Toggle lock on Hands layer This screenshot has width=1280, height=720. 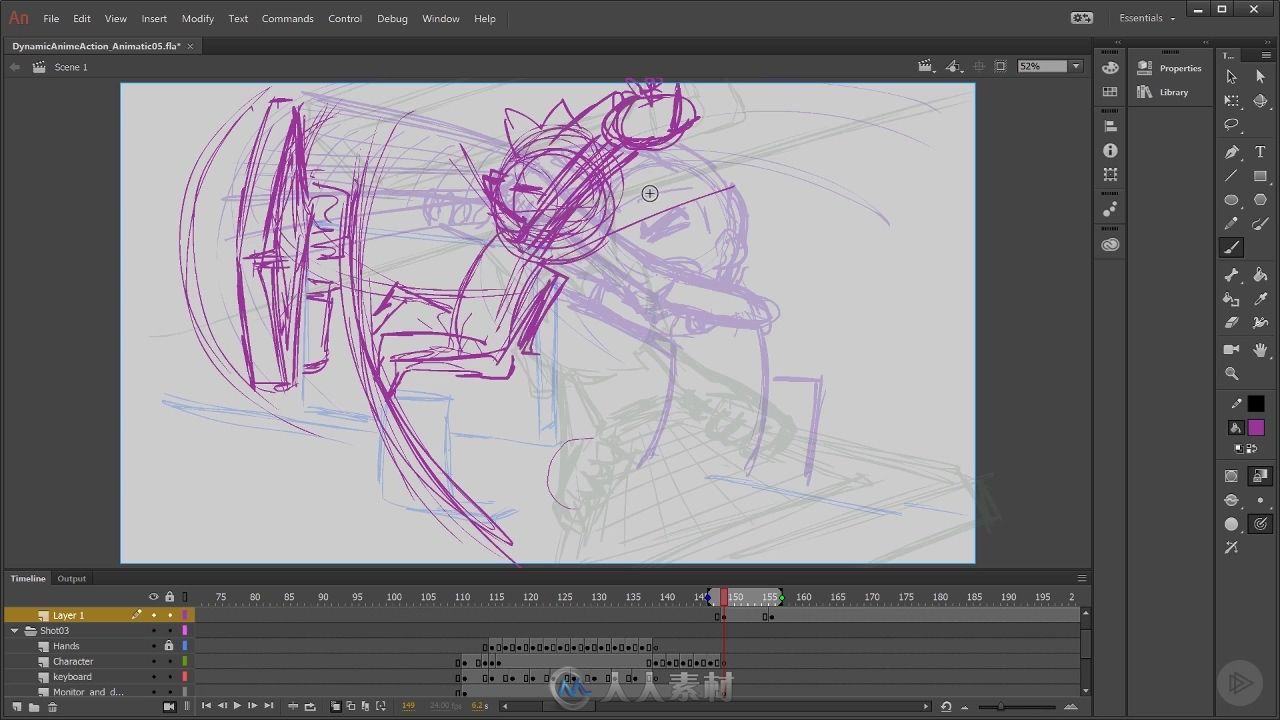tap(169, 646)
